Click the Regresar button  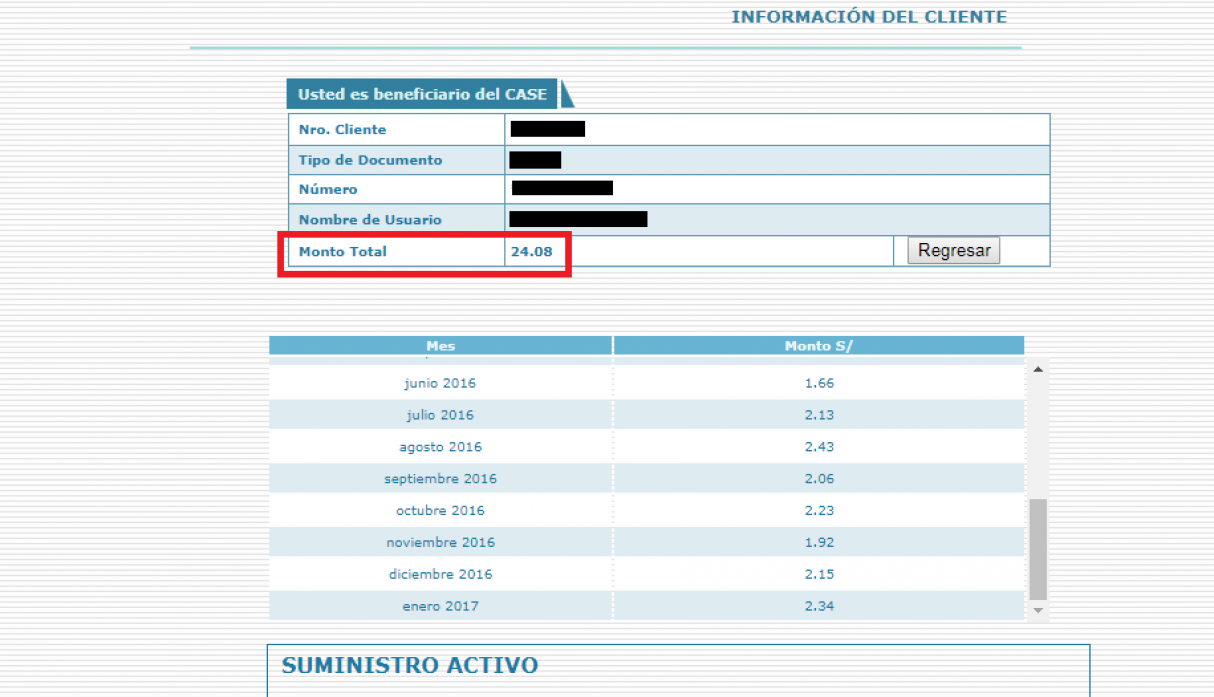953,251
